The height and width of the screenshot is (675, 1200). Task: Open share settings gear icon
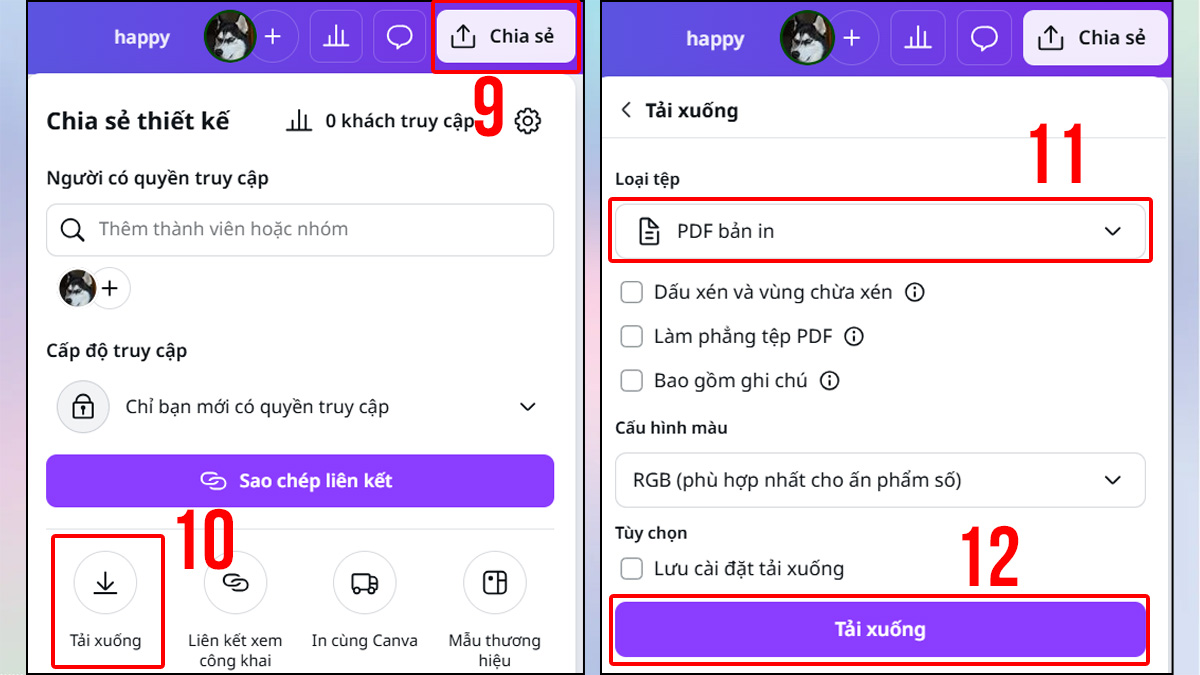click(527, 122)
